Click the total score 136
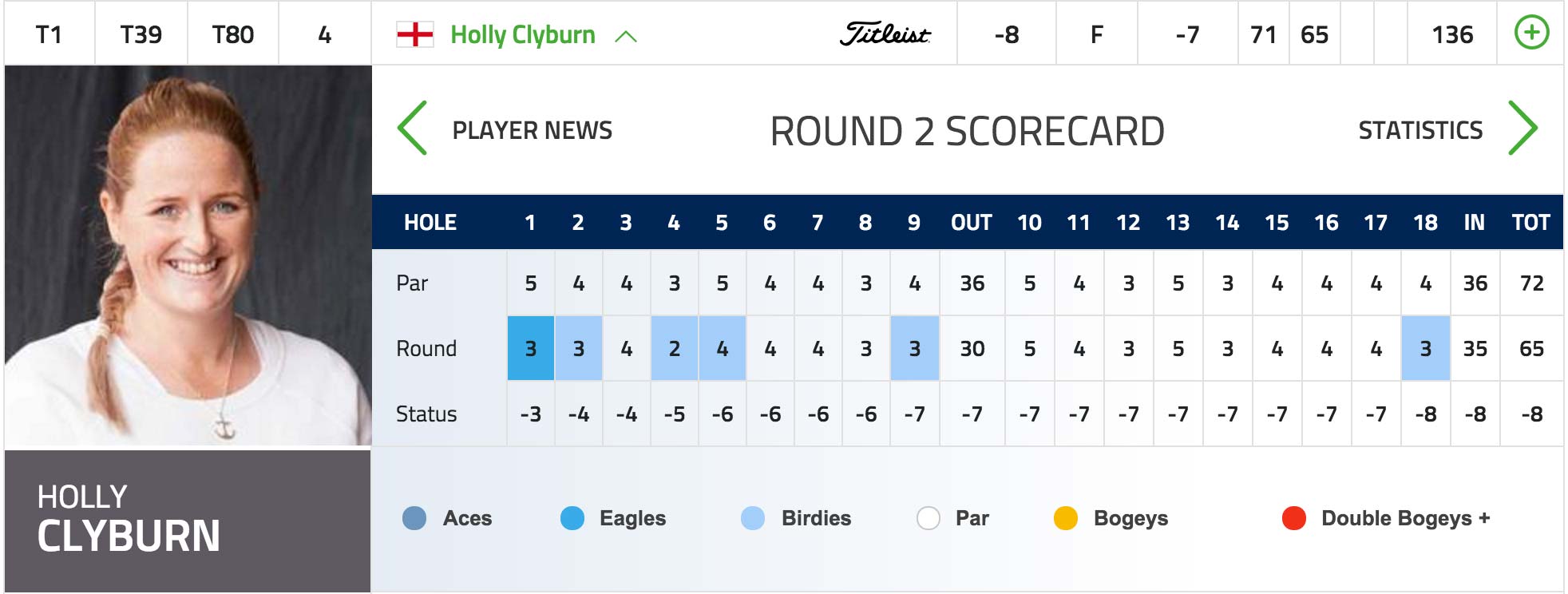The width and height of the screenshot is (1568, 594). click(1452, 34)
